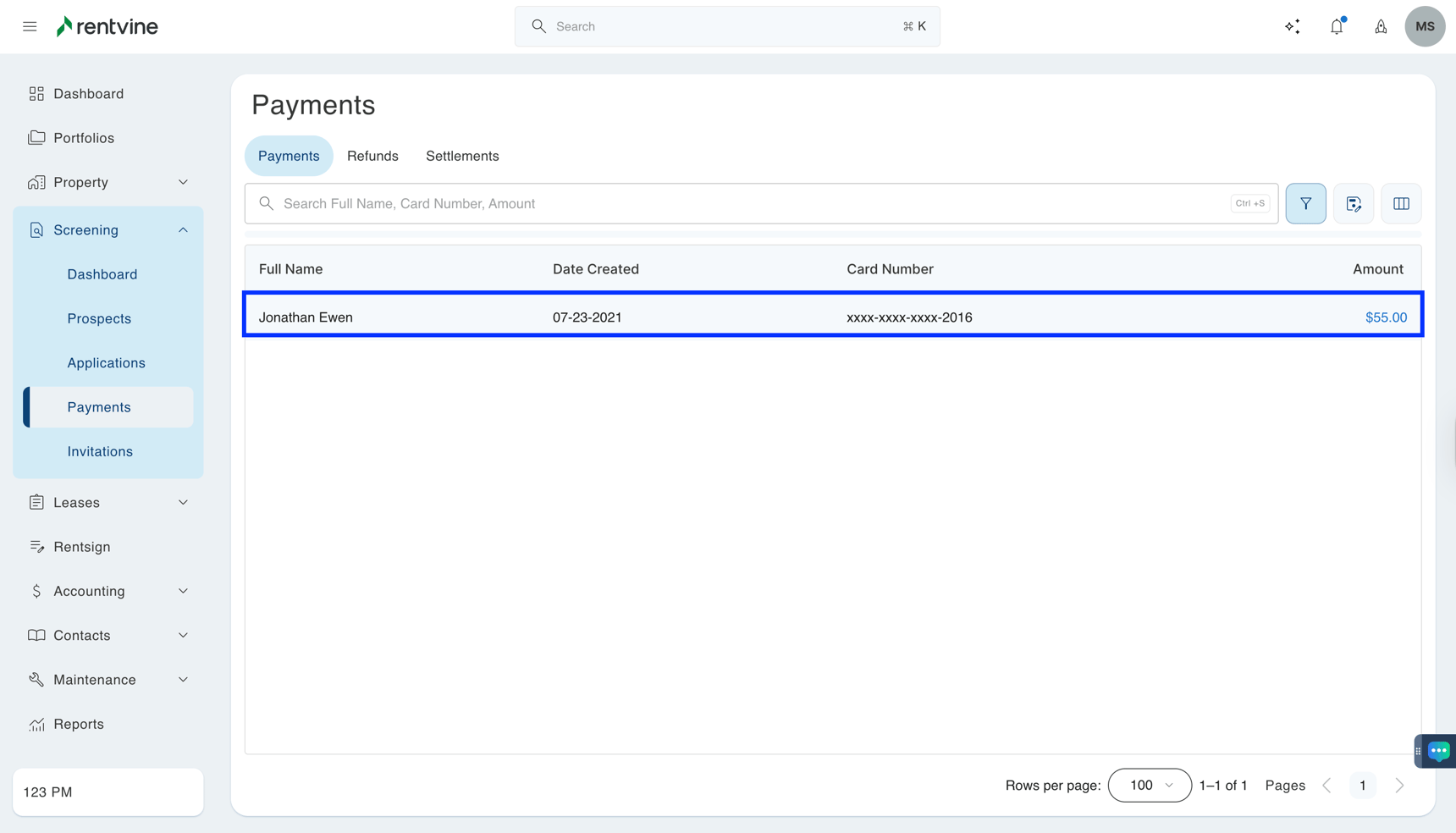Open the hamburger menu icon
Screen dimensions: 1456x833
coord(30,26)
